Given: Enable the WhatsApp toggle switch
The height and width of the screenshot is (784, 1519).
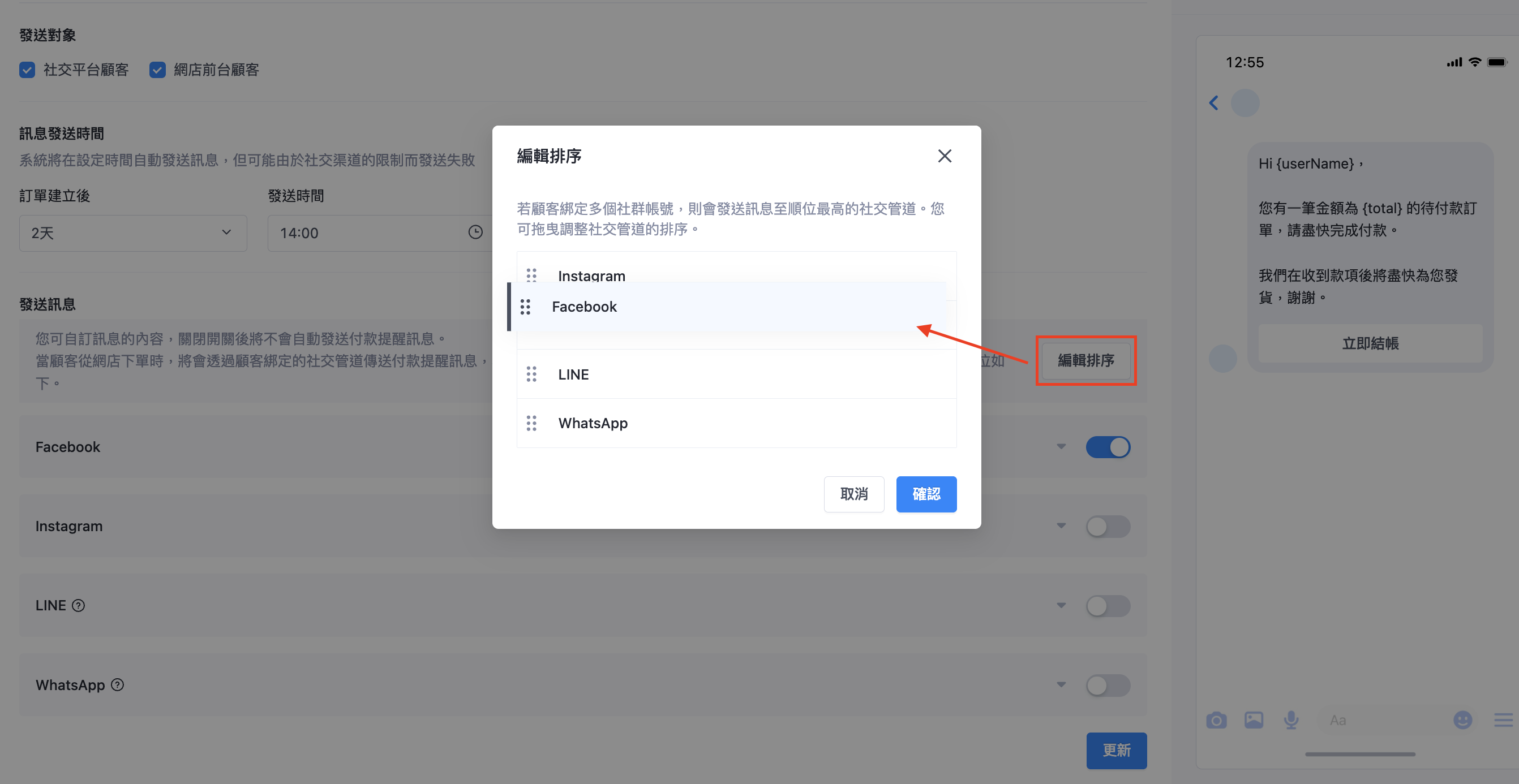Looking at the screenshot, I should (1108, 685).
